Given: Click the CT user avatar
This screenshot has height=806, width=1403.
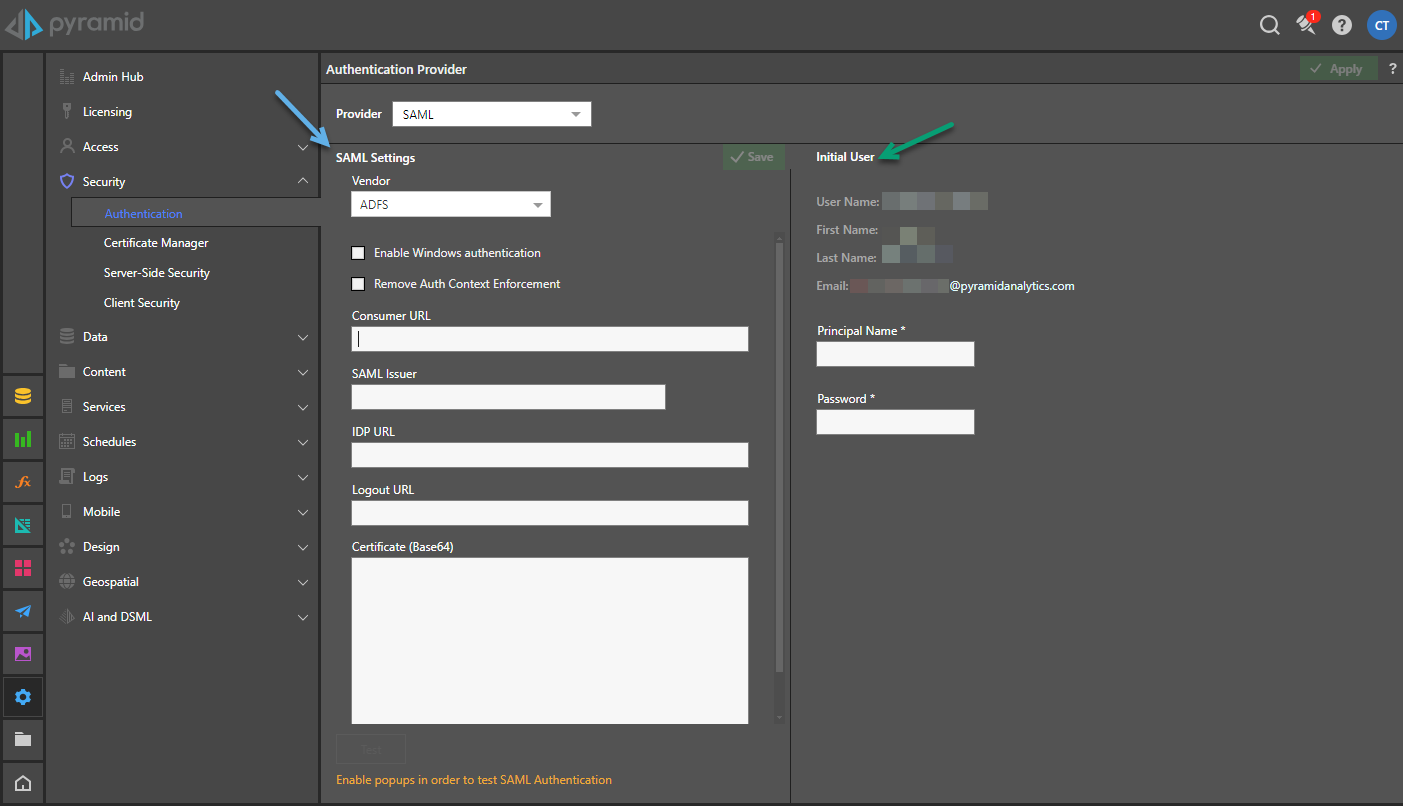Looking at the screenshot, I should (1381, 26).
